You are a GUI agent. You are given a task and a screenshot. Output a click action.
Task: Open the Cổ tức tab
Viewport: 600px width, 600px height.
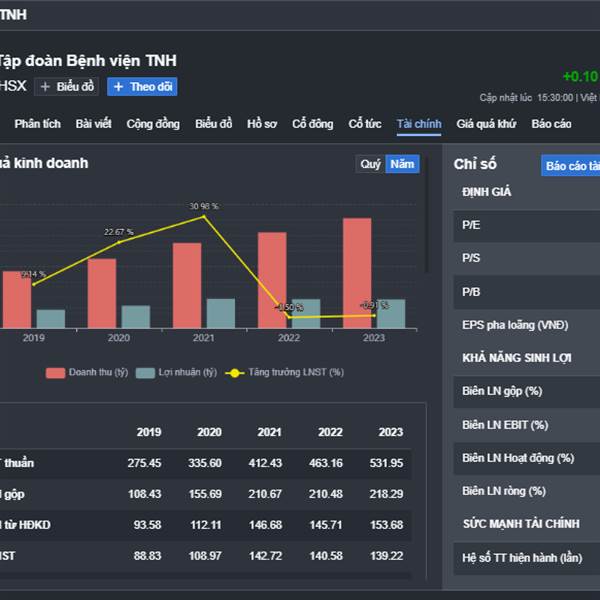[x=365, y=124]
